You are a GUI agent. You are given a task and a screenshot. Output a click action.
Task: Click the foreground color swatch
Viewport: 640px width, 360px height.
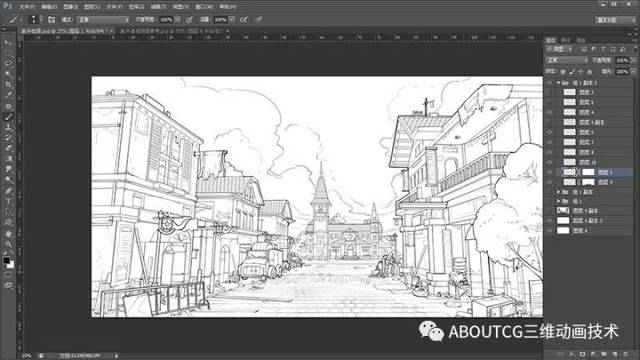[x=6, y=260]
